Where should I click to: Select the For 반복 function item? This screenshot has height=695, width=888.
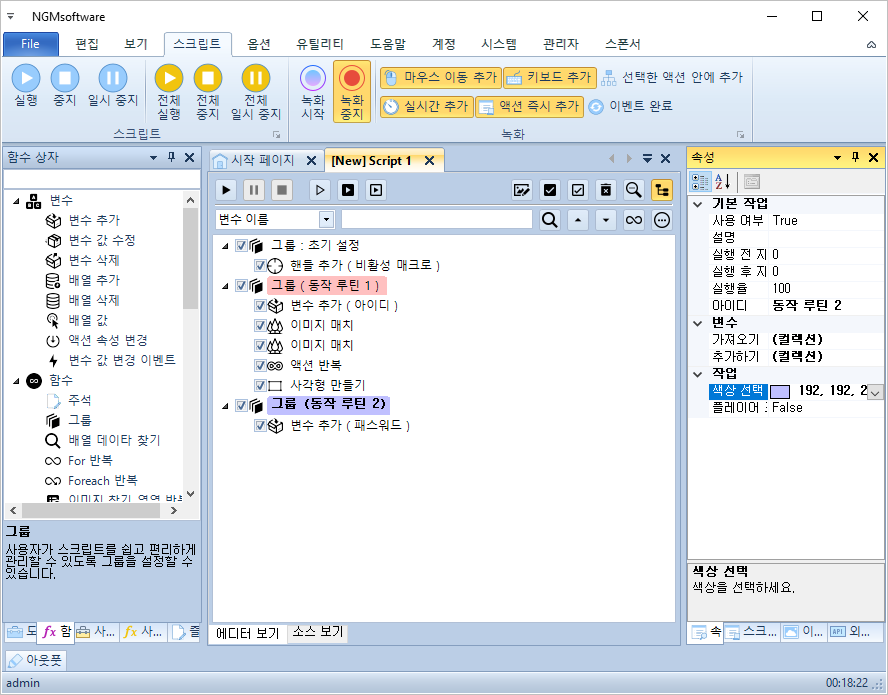(x=90, y=461)
